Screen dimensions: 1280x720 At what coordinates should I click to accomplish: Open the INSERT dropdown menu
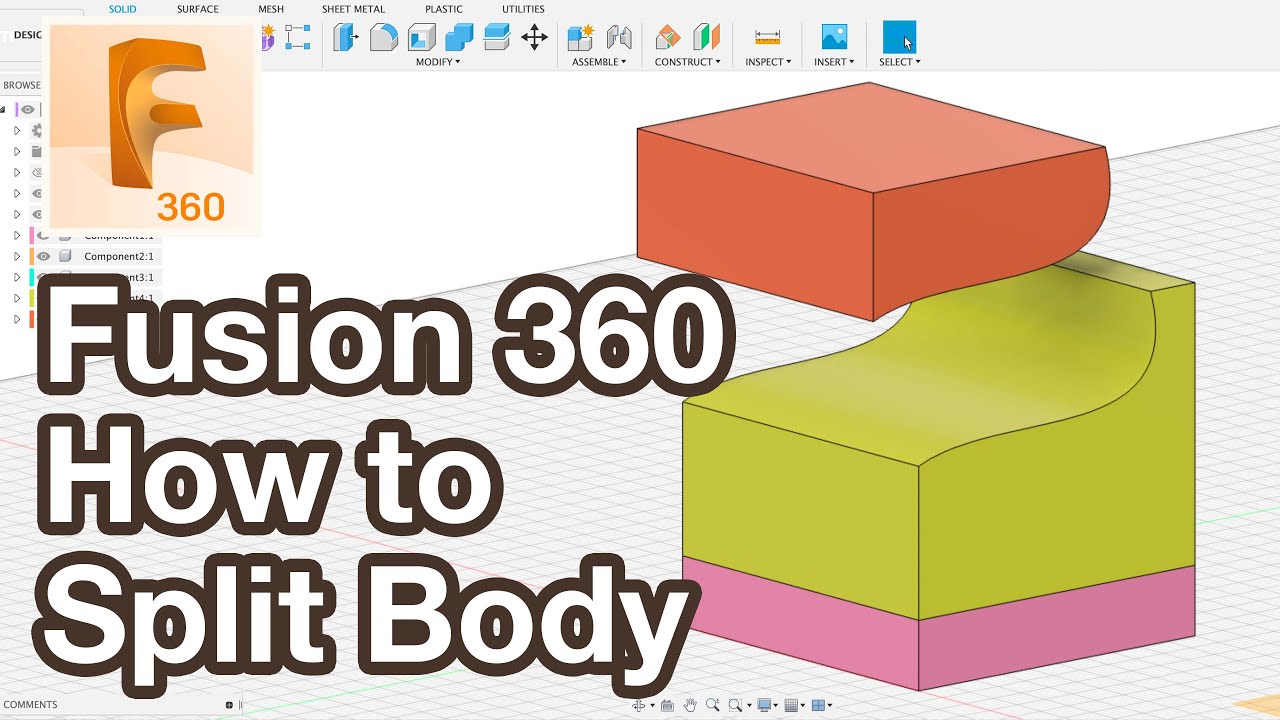point(834,62)
